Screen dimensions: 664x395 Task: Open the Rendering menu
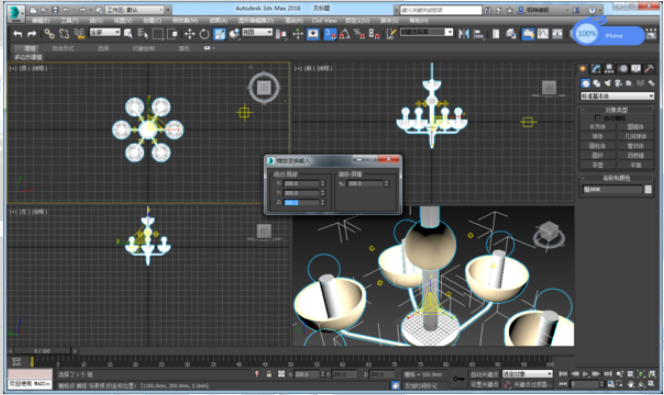293,20
